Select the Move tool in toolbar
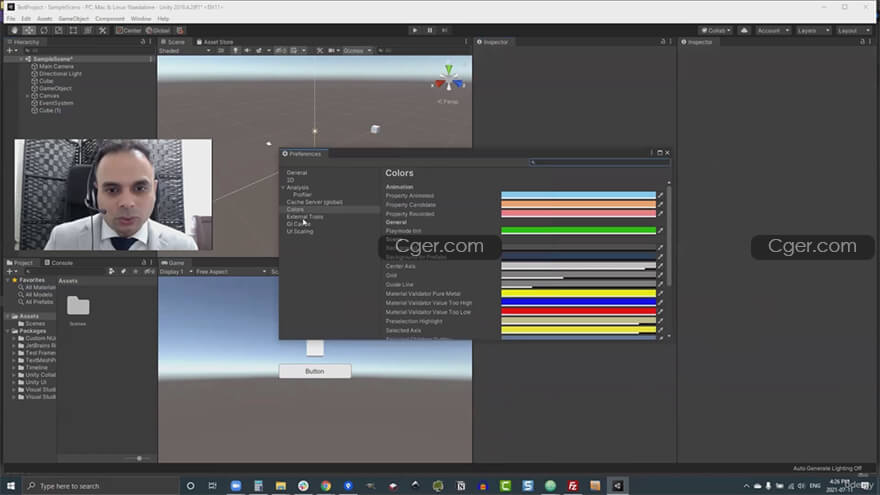Image resolution: width=880 pixels, height=495 pixels. 29,30
